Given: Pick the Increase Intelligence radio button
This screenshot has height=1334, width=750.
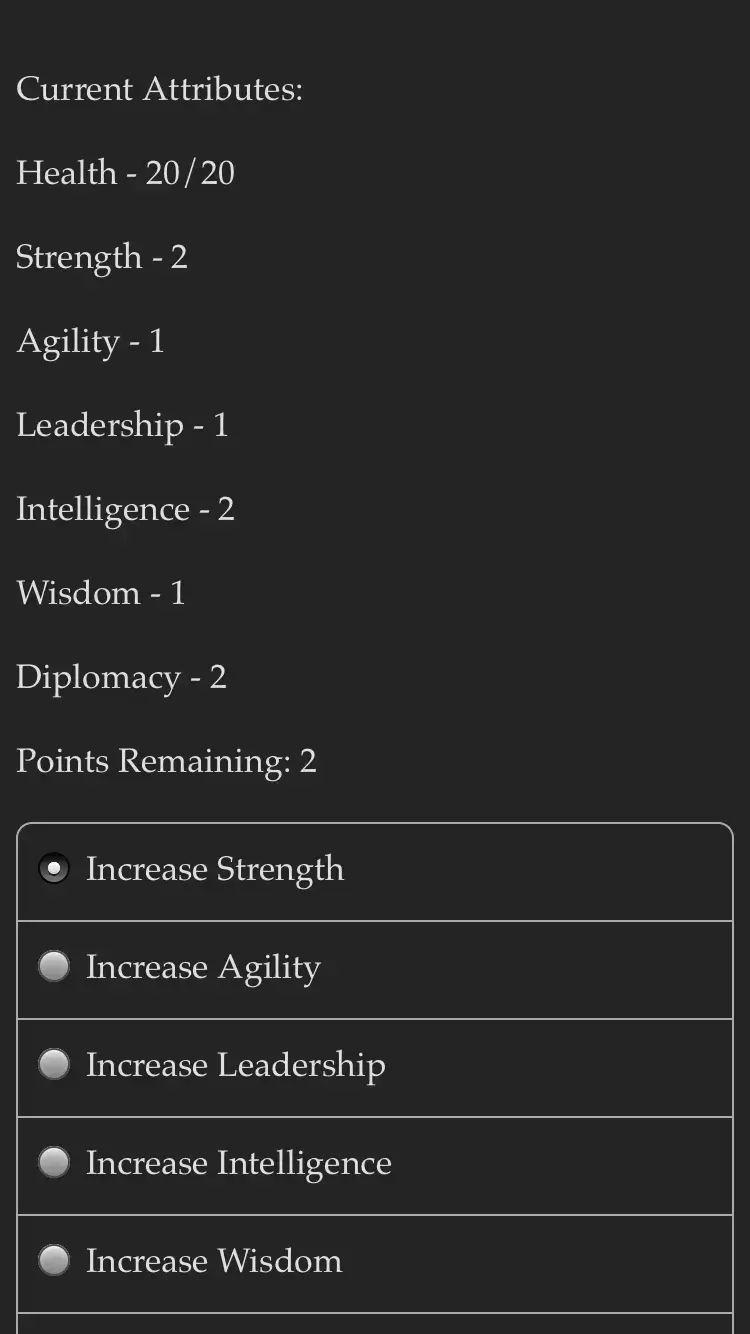Looking at the screenshot, I should [54, 1163].
